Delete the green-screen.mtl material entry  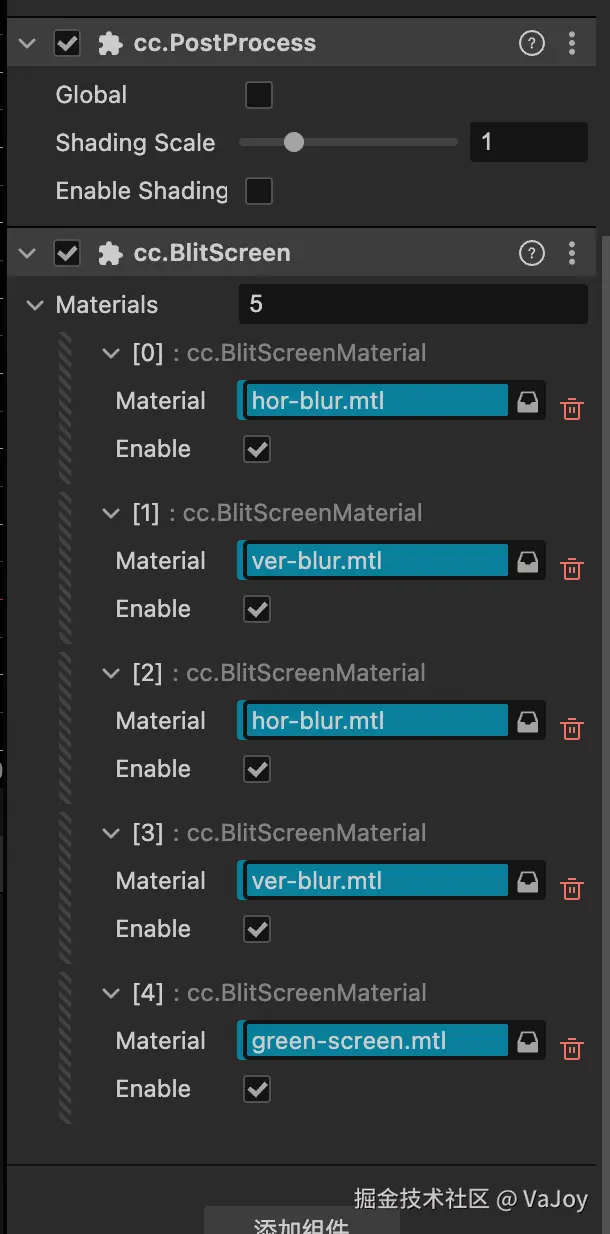[572, 1049]
